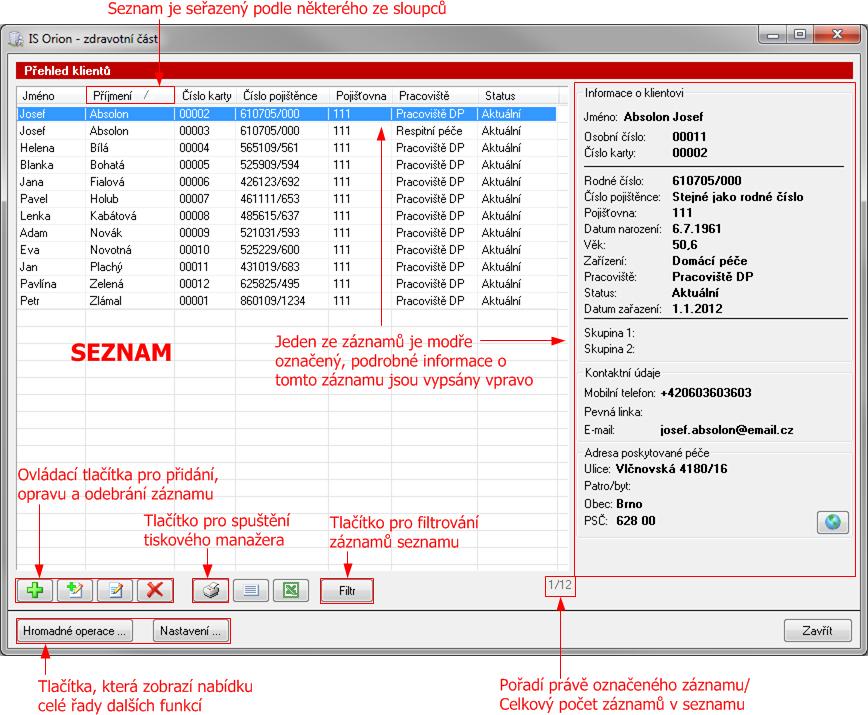Click the e-mail josef.absolon@email.cz
Image resolution: width=868 pixels, height=715 pixels.
coord(726,430)
